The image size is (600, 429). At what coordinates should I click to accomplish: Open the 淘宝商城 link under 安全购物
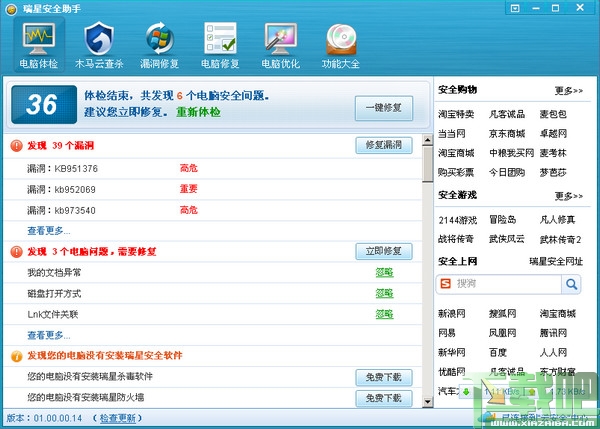coord(456,153)
